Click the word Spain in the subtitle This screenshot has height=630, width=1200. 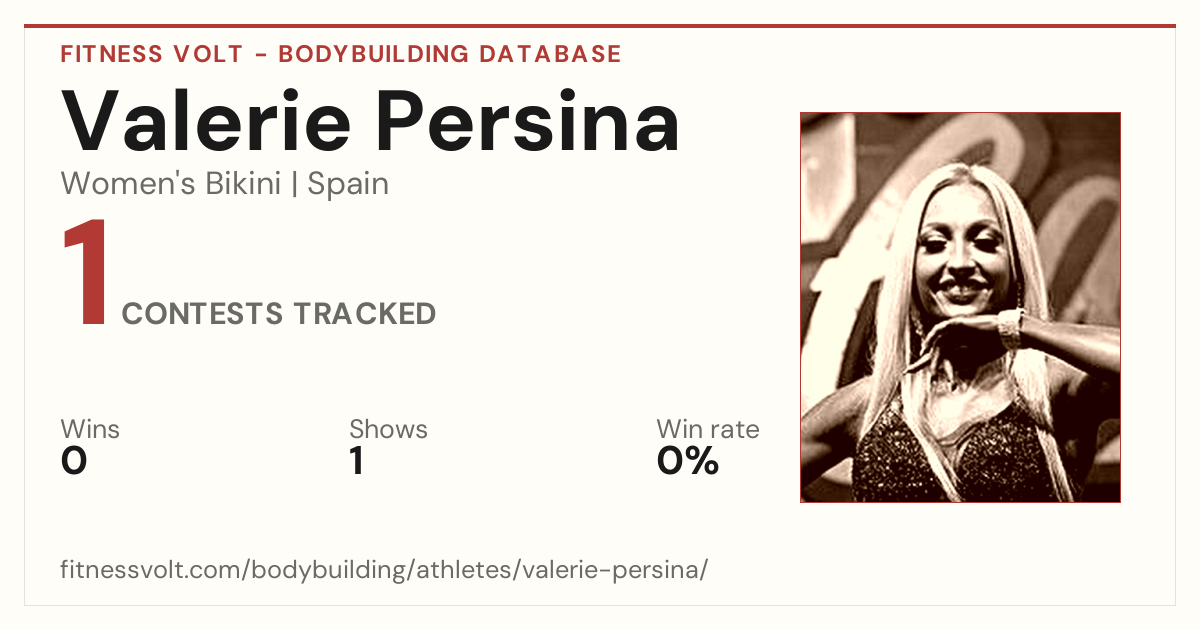pyautogui.click(x=348, y=184)
